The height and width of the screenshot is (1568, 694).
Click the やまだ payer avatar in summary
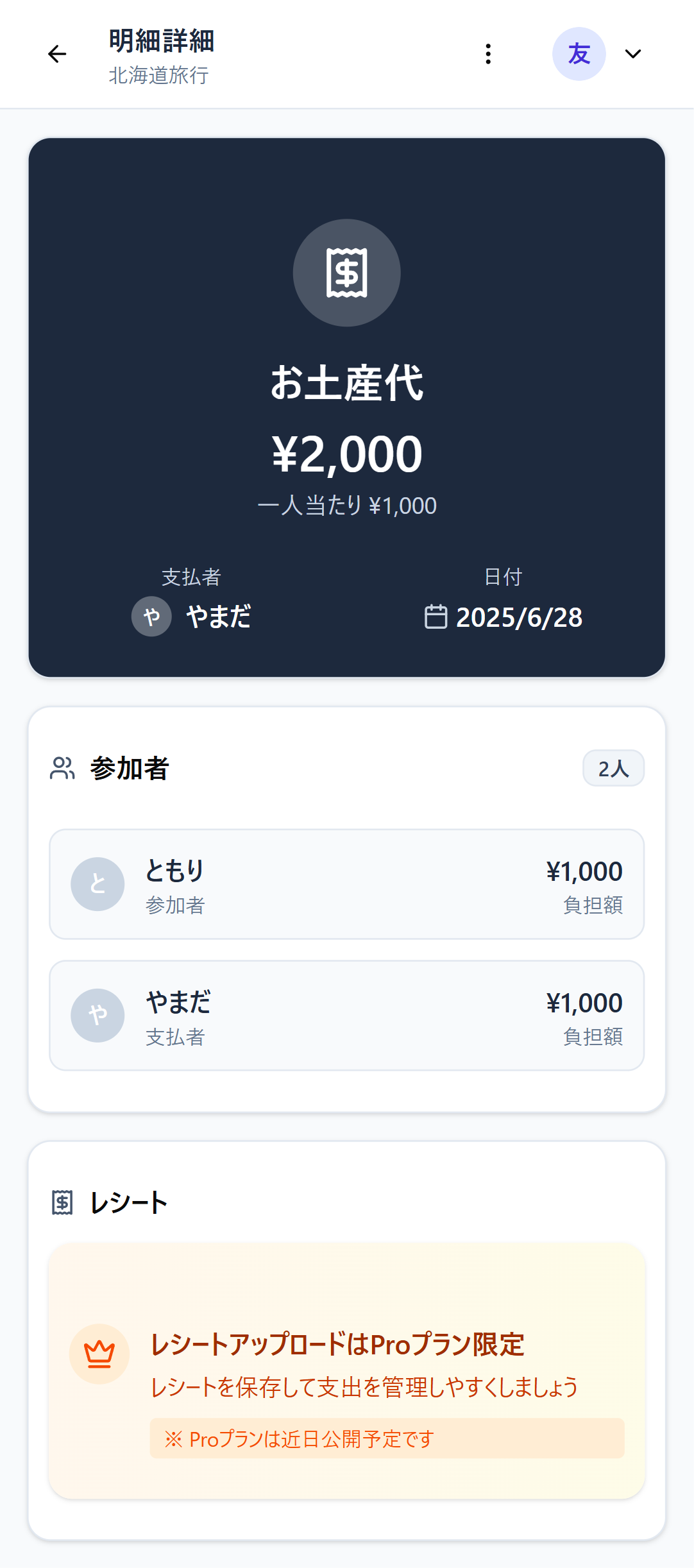pos(151,617)
